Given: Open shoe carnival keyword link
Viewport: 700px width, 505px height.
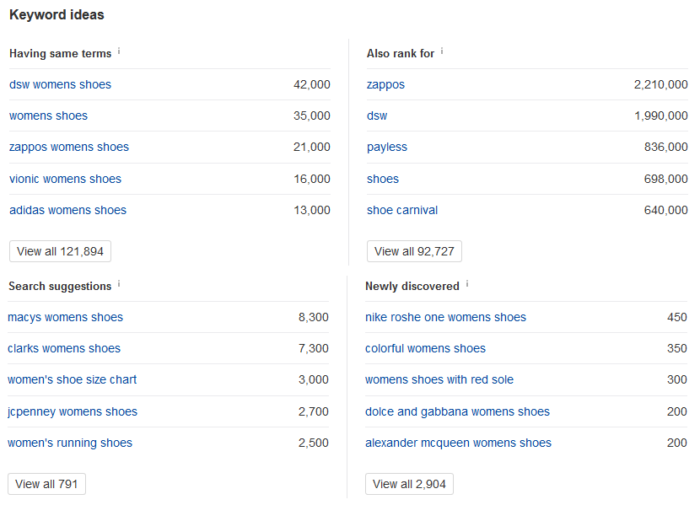Looking at the screenshot, I should 402,210.
